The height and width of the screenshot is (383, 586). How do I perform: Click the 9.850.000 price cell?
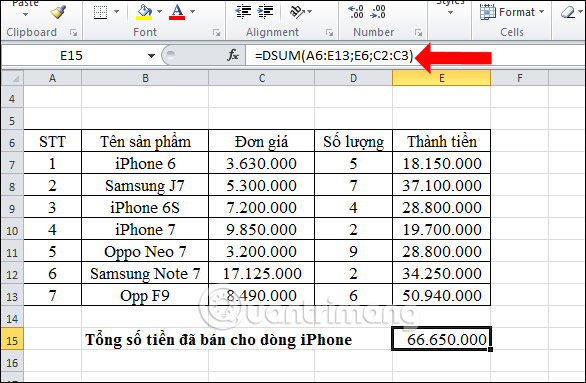[x=262, y=229]
